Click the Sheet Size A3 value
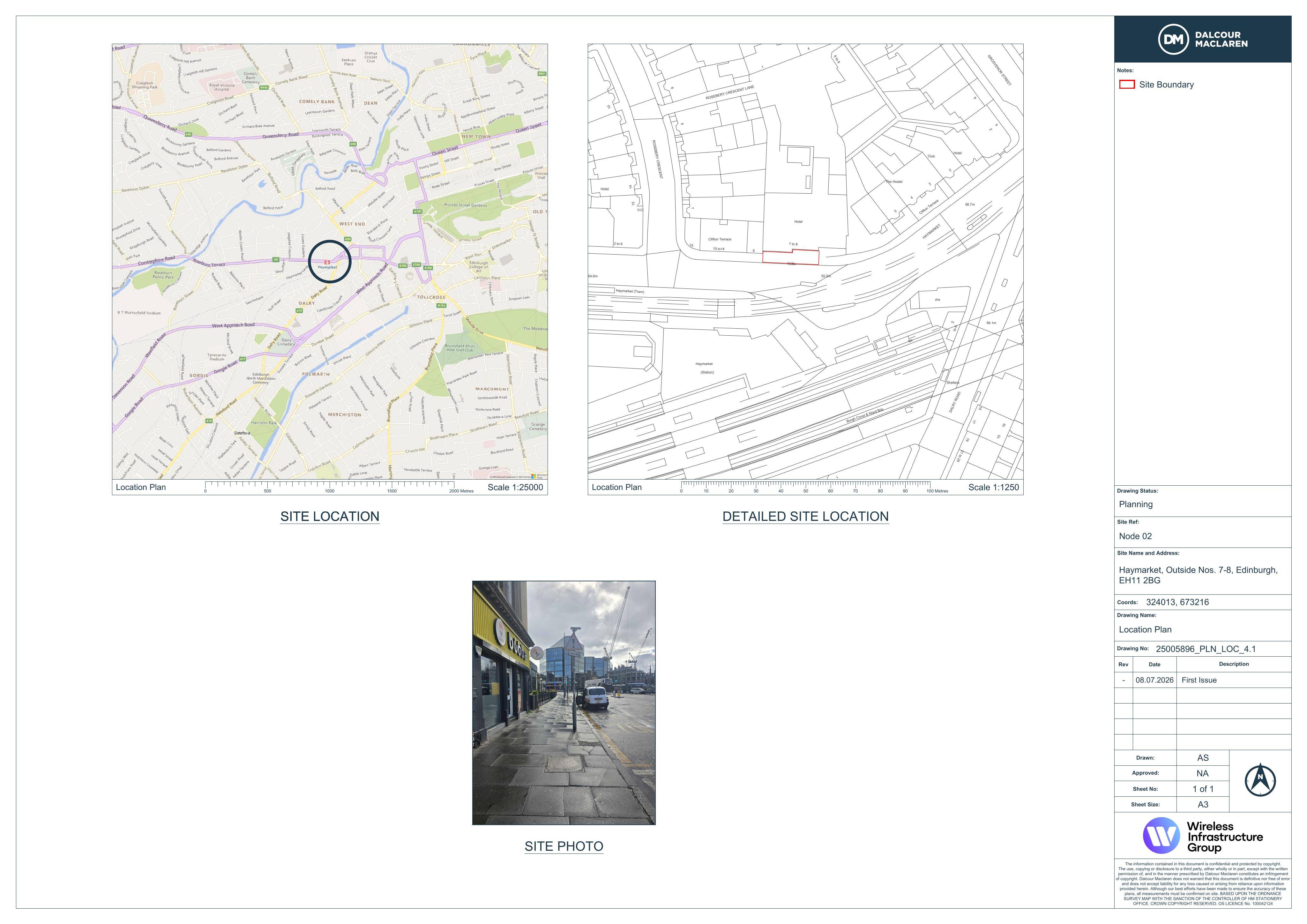Screen dimensions: 1307x924 pos(1202,804)
